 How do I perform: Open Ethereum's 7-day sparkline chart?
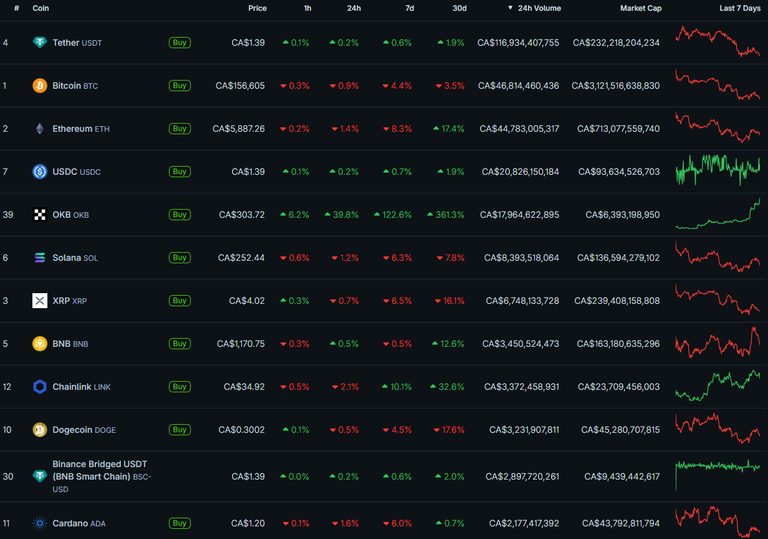(x=718, y=127)
